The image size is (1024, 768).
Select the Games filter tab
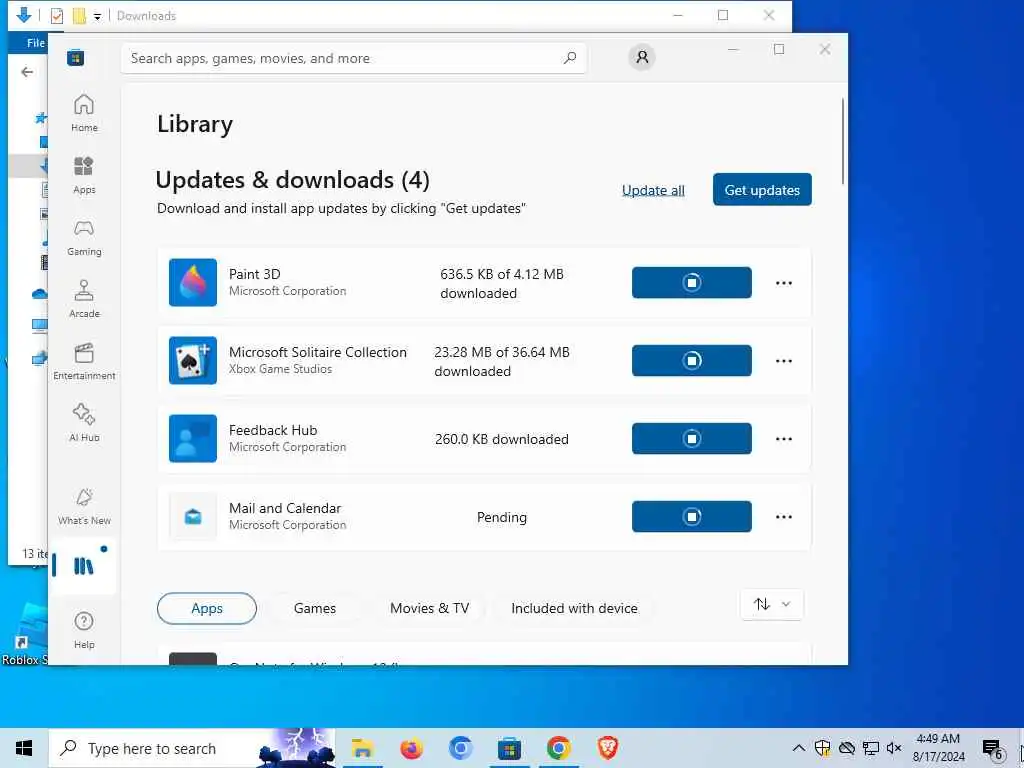tap(315, 608)
